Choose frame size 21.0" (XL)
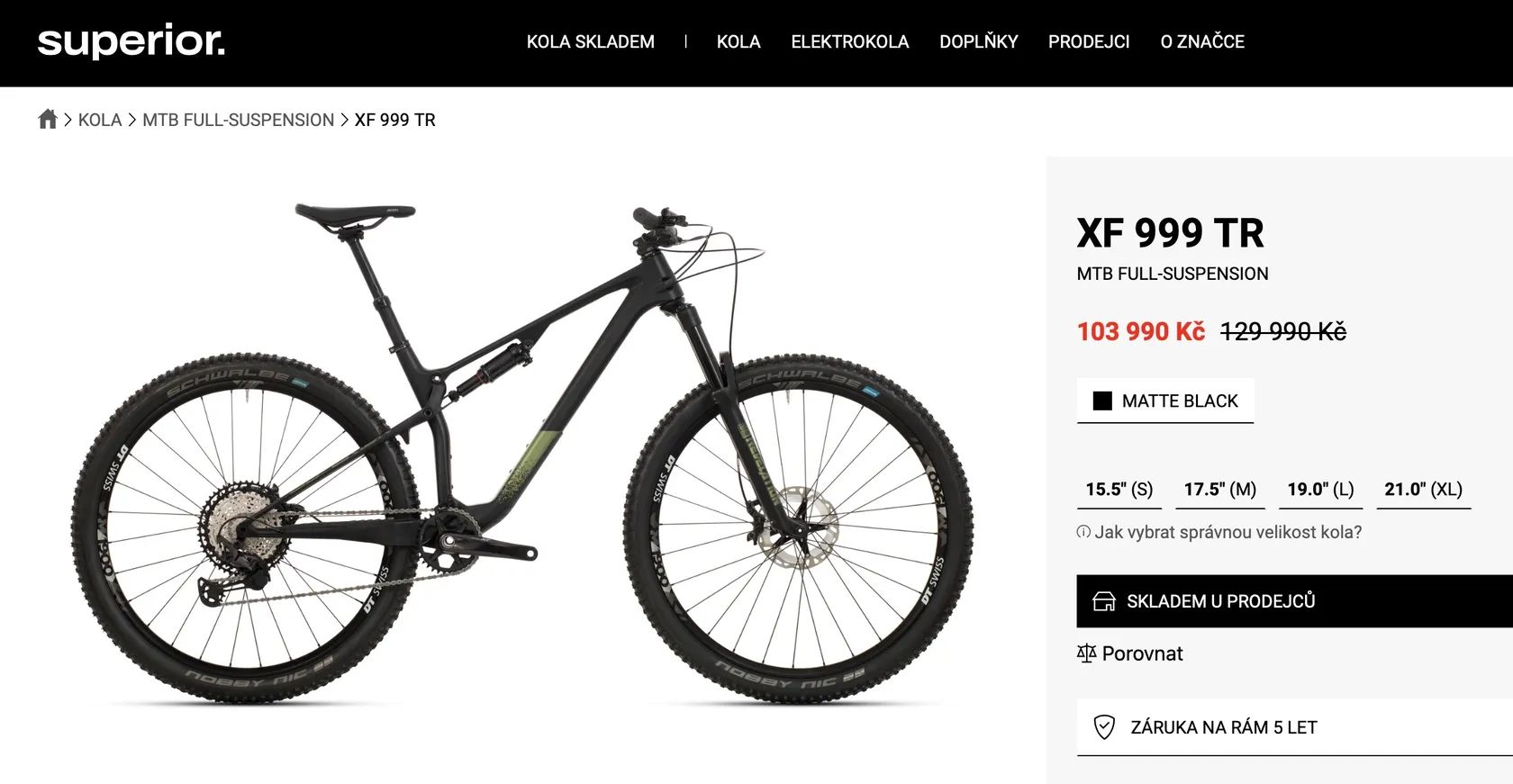The width and height of the screenshot is (1513, 784). pos(1424,489)
